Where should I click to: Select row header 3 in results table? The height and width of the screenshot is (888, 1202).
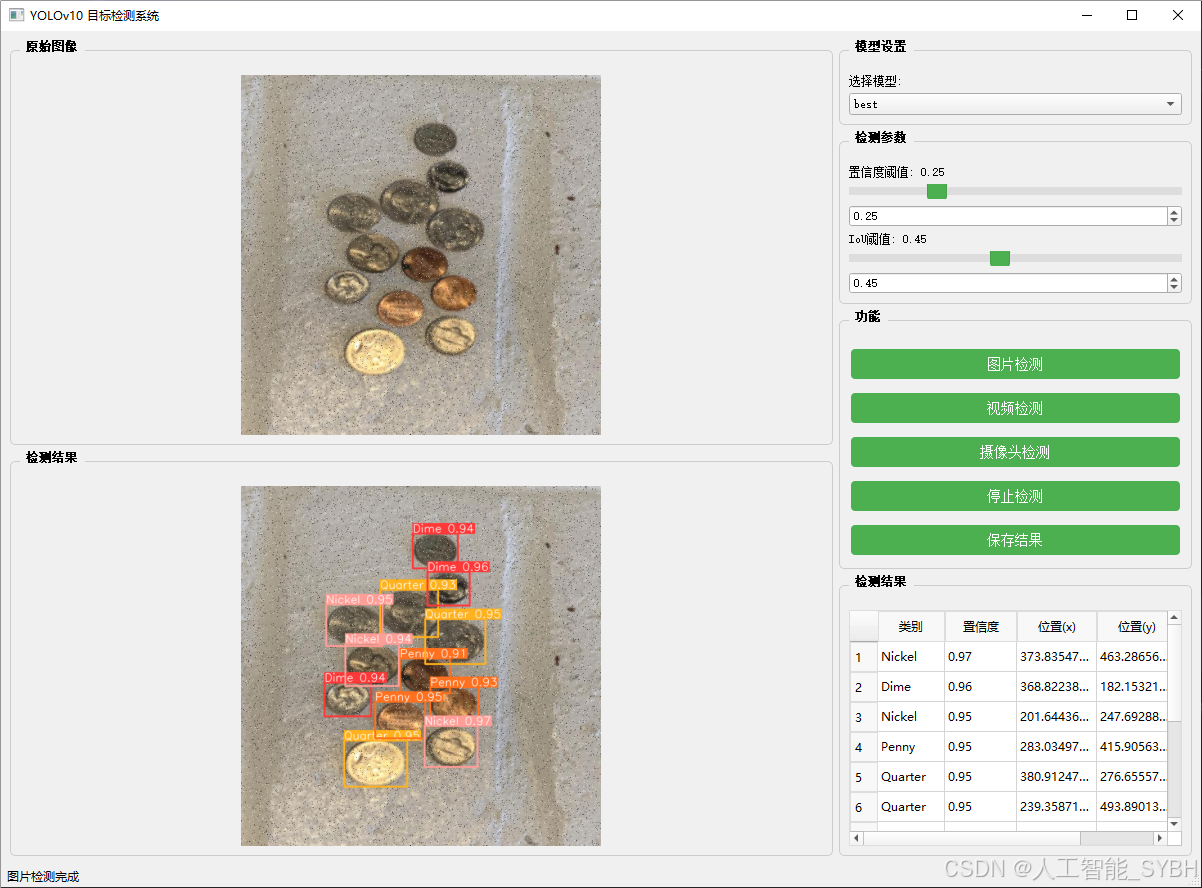(864, 717)
